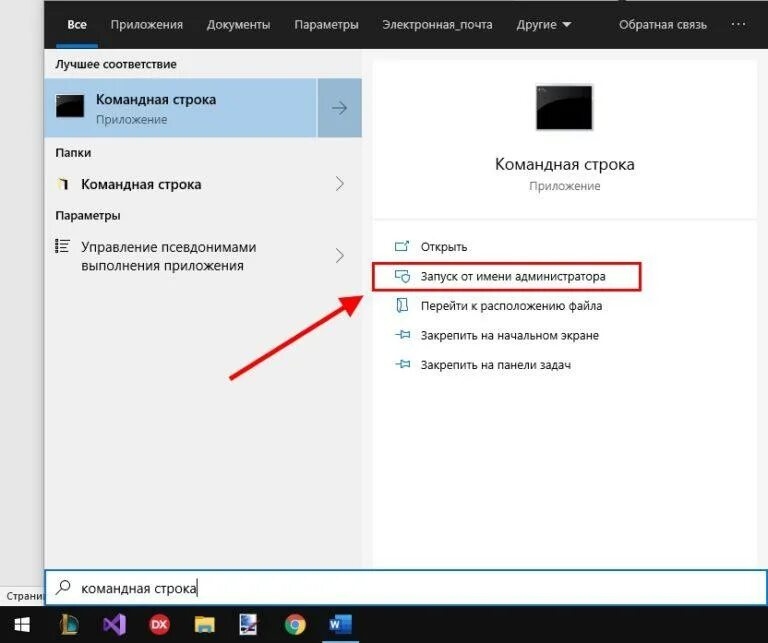Viewport: 768px width, 643px height.
Task: Expand the Командная строка folder chevron
Action: coord(339,184)
